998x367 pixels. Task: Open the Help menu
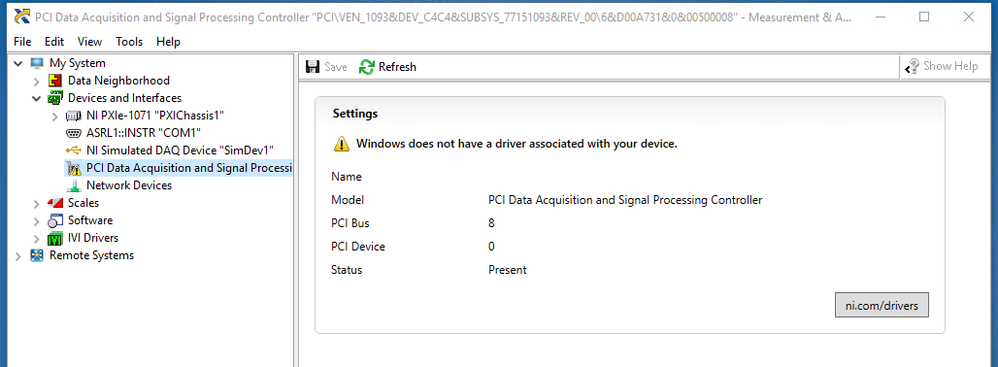[168, 42]
